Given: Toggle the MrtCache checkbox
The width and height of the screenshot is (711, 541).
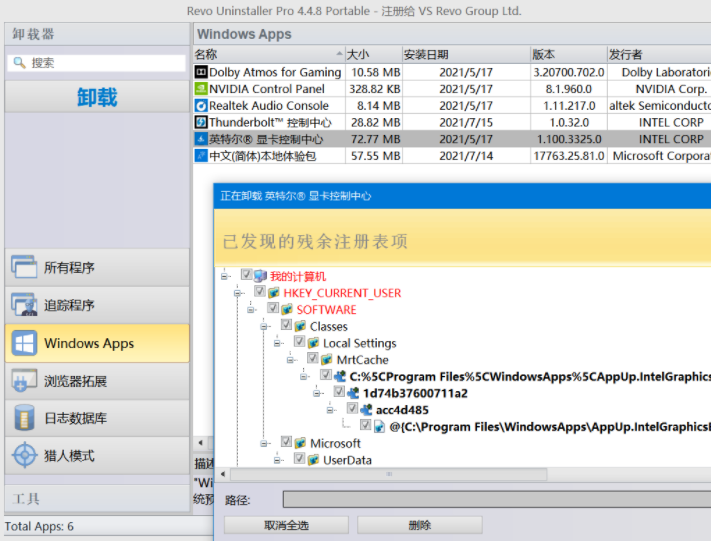Looking at the screenshot, I should [x=312, y=358].
